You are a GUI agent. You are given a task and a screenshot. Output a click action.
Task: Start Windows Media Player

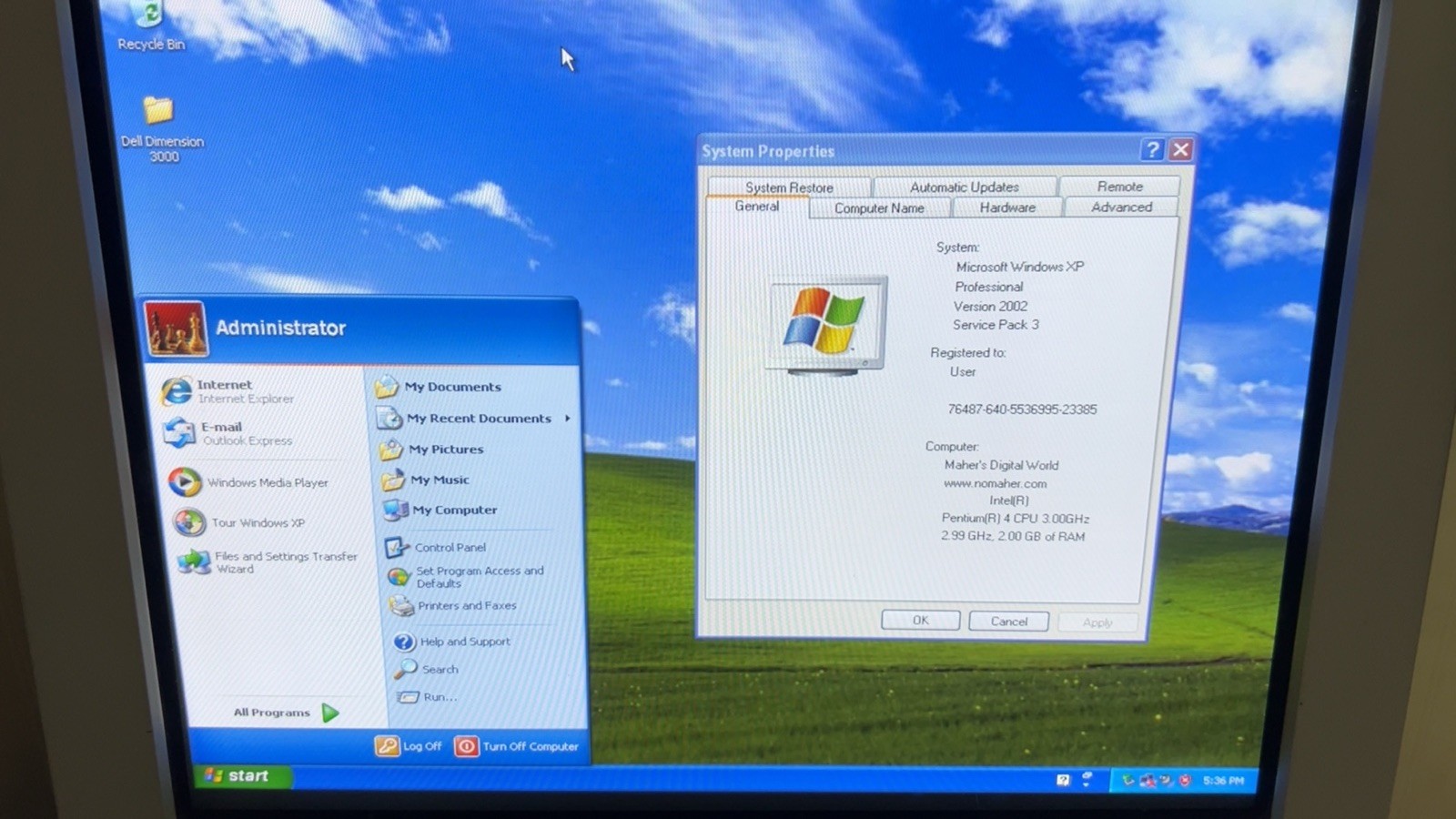coord(248,482)
